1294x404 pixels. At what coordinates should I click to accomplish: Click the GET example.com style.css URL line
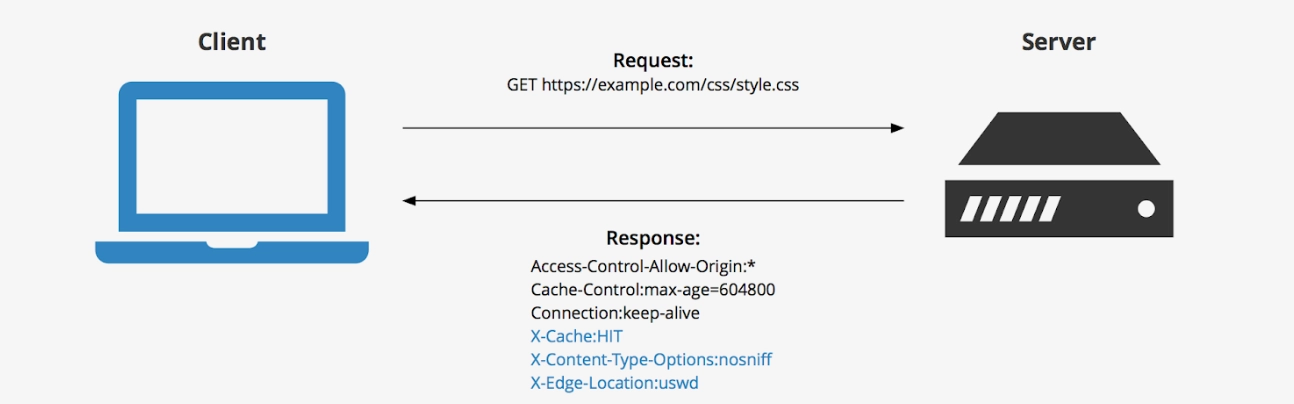pyautogui.click(x=653, y=85)
